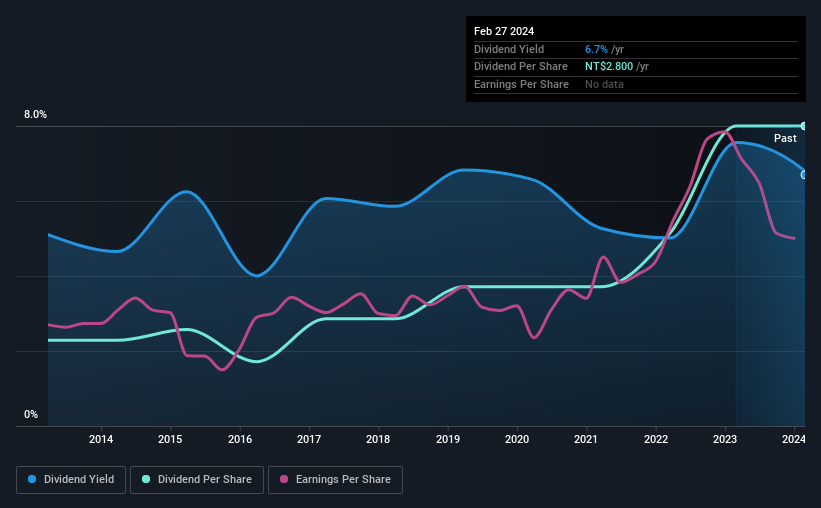Toggle the Earnings Per Share legend series
821x508 pixels.
(x=335, y=480)
